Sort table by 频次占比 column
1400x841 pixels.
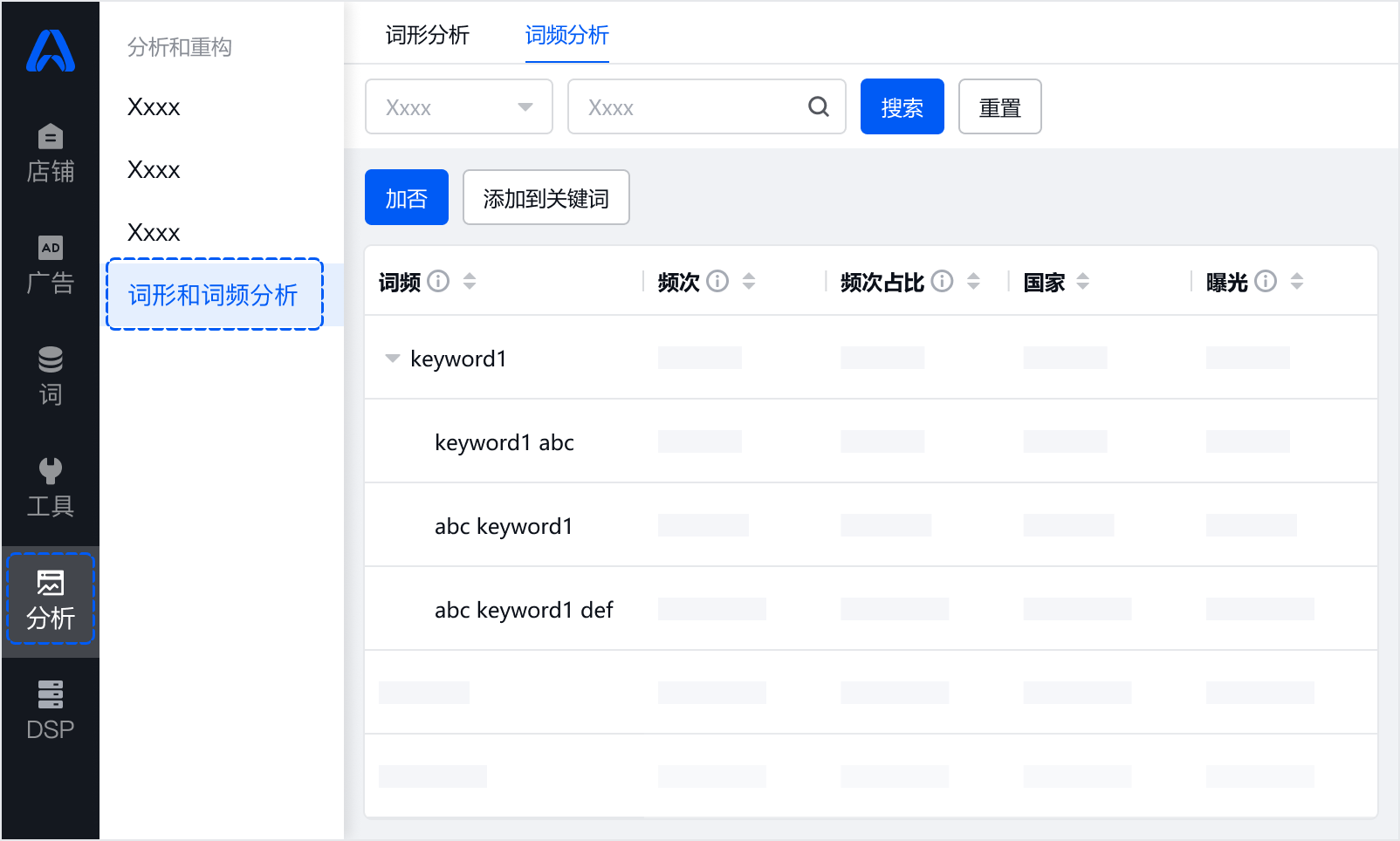[x=973, y=281]
